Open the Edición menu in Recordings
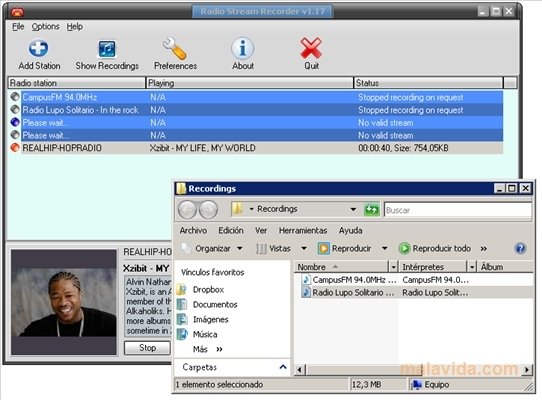 point(231,230)
